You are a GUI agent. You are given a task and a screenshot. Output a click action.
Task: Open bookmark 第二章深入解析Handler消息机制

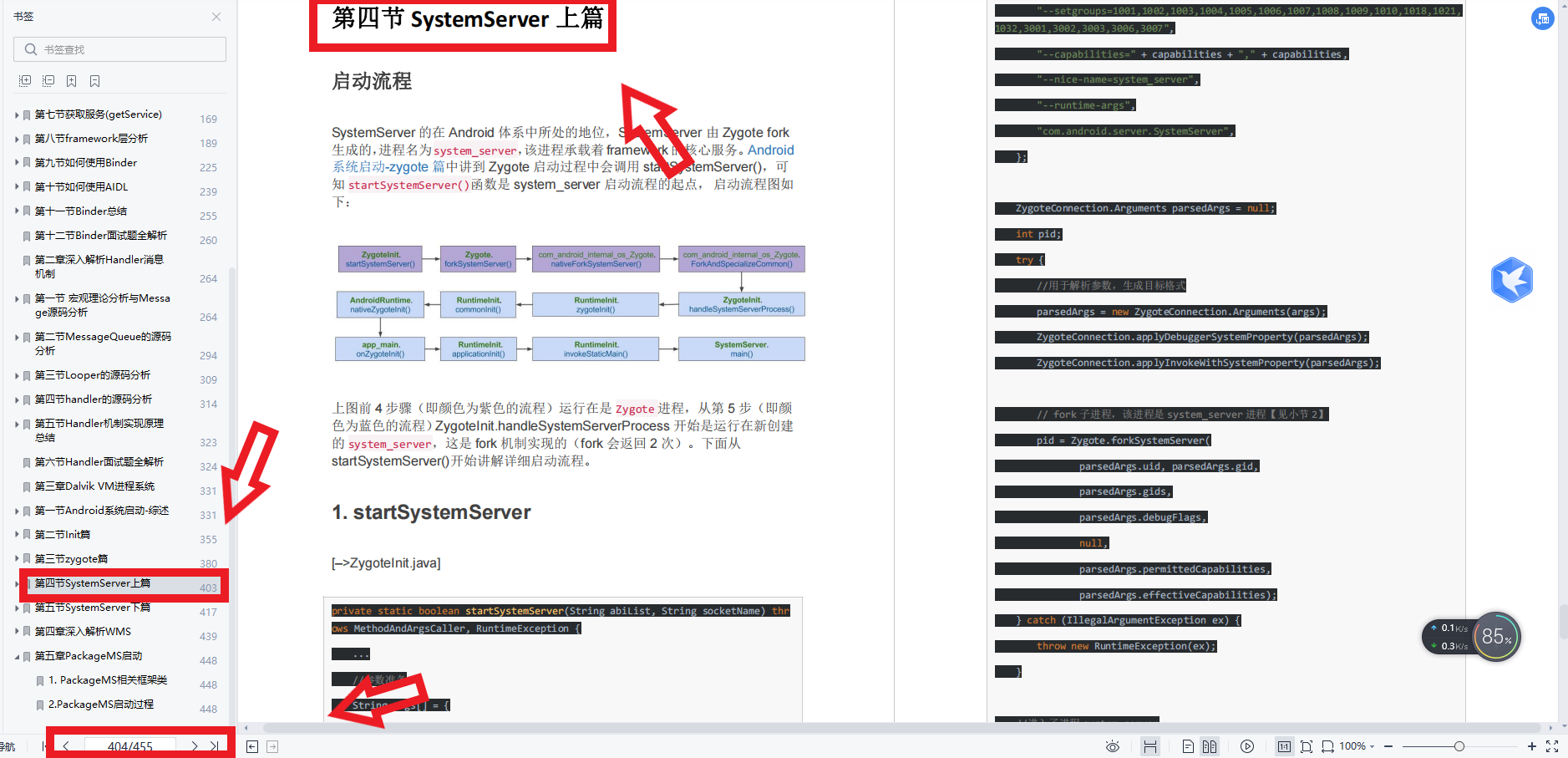point(99,267)
